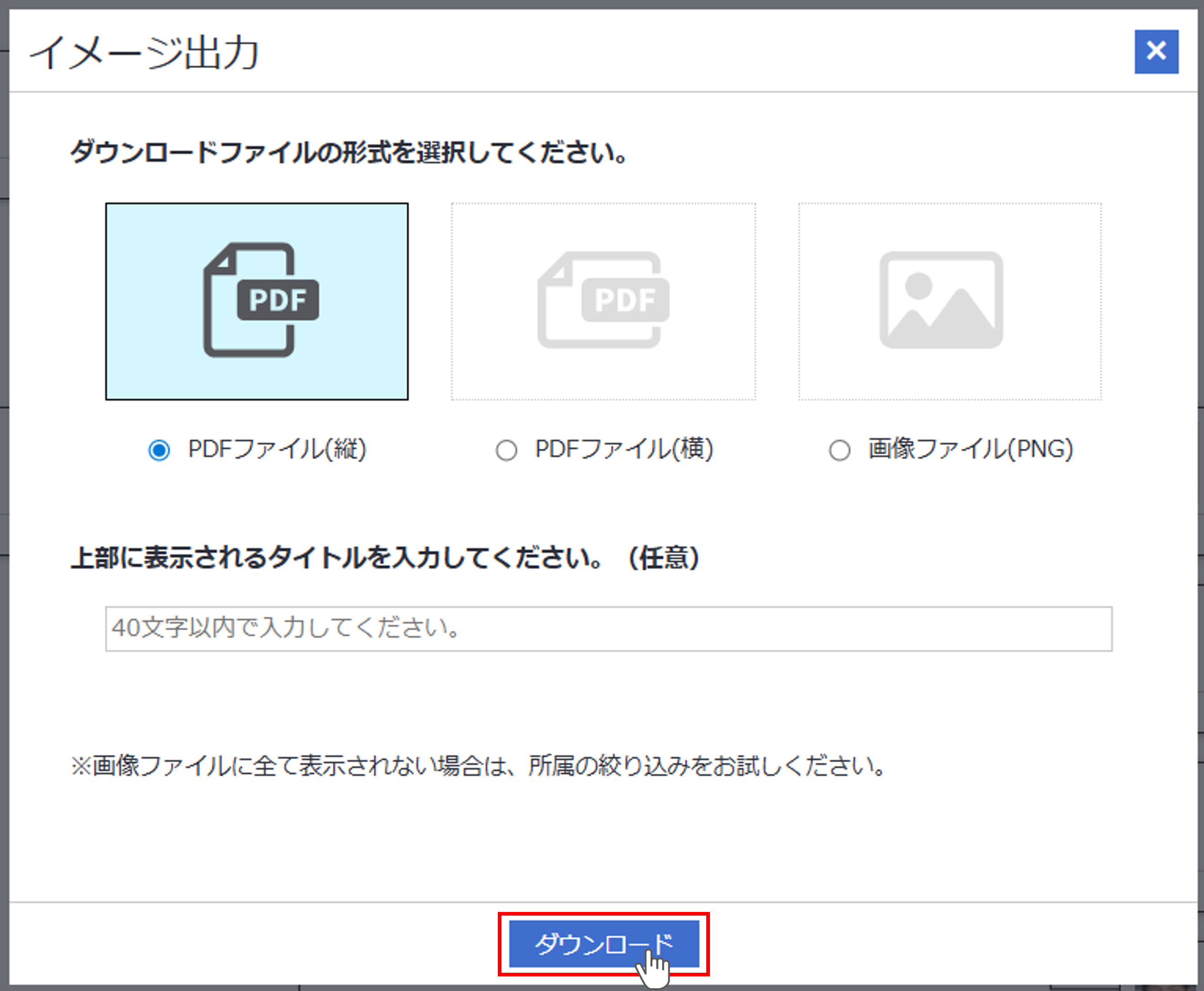Screen dimensions: 1204x991
Task: Focus the 40文字以内 title input field
Action: coord(608,629)
